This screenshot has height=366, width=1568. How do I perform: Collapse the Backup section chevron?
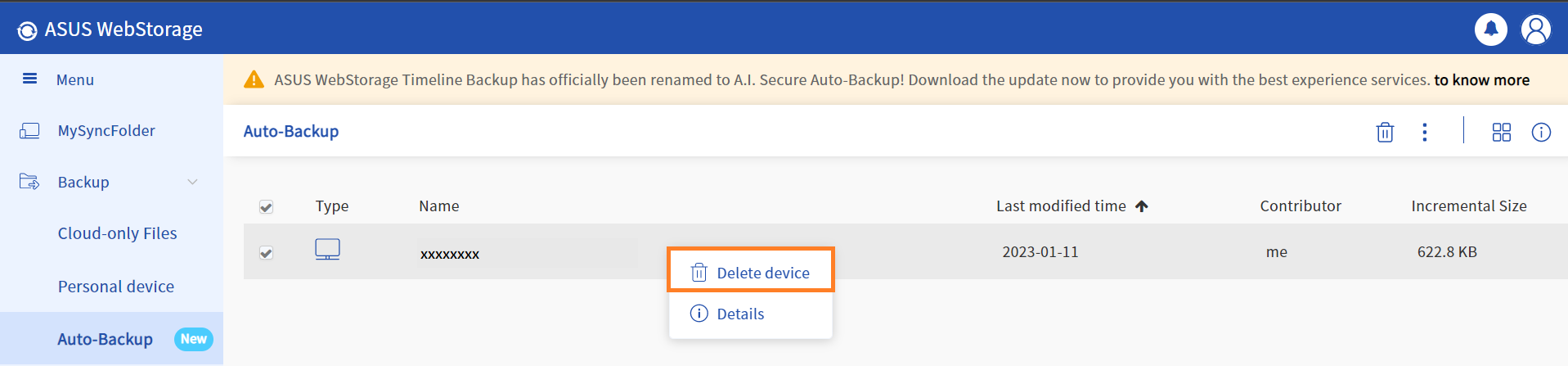[192, 182]
